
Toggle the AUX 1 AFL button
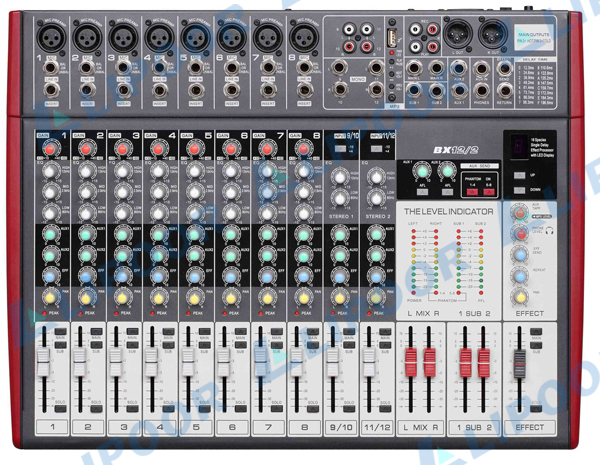coord(422,192)
